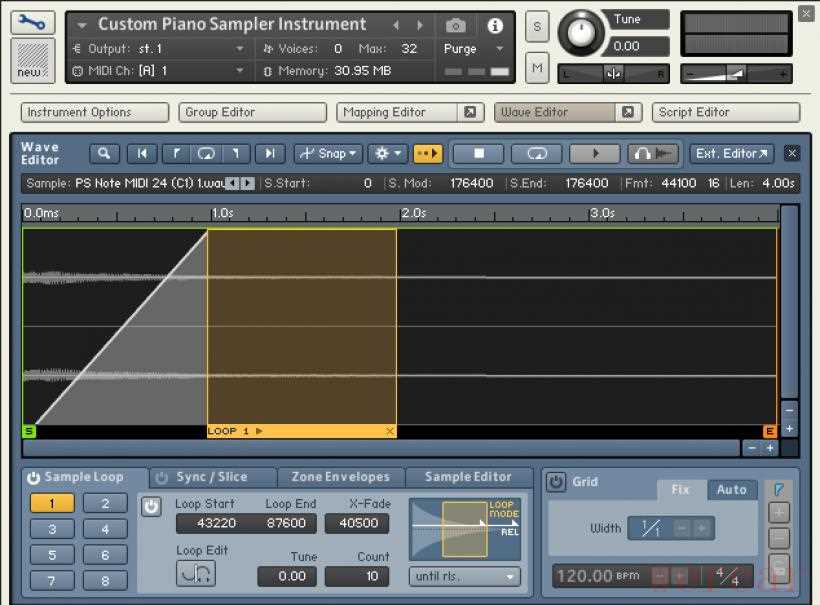Open the instrument info icon
Viewport: 820px width, 605px height.
tap(495, 26)
